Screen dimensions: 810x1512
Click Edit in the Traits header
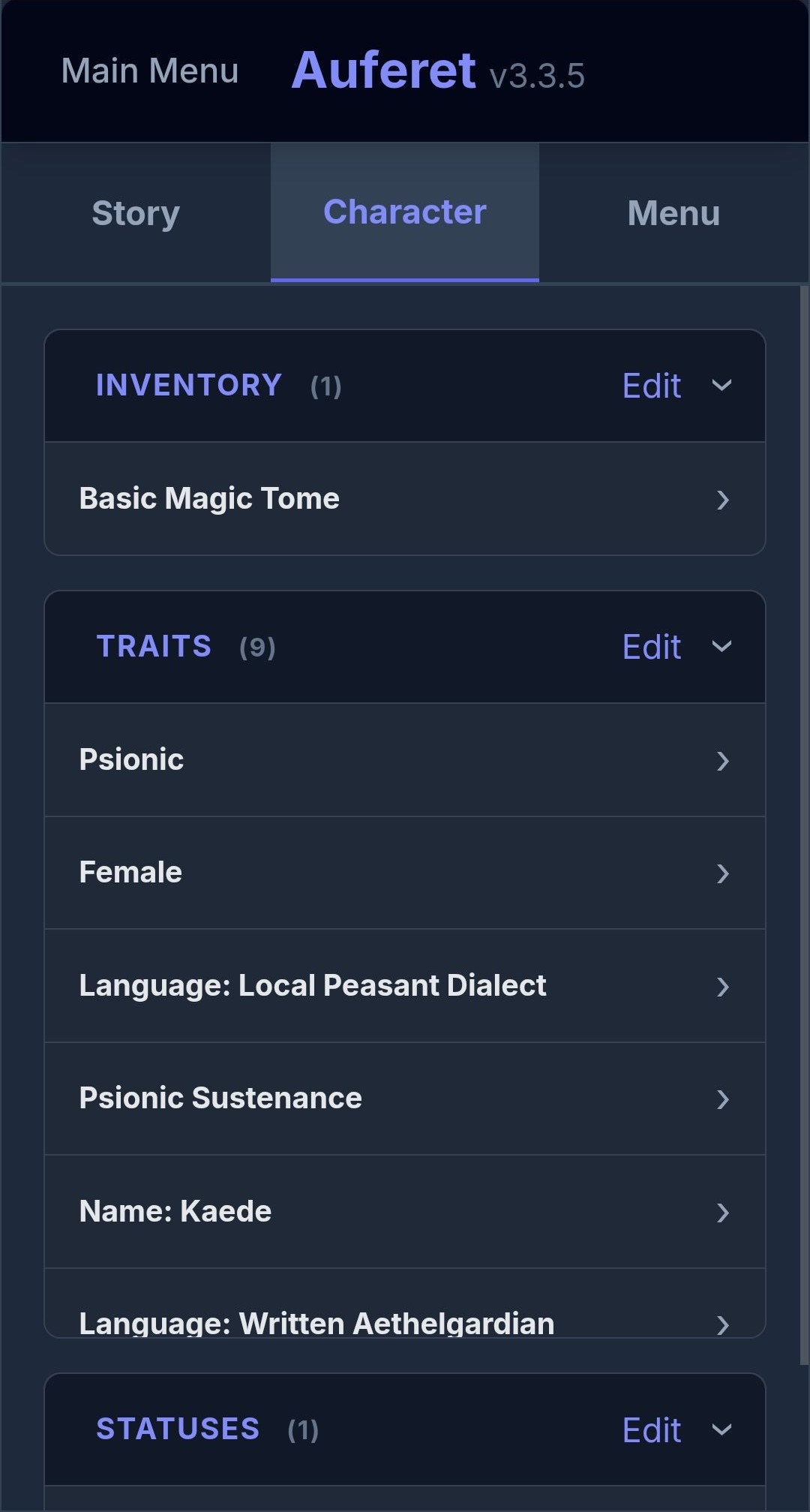click(x=651, y=647)
